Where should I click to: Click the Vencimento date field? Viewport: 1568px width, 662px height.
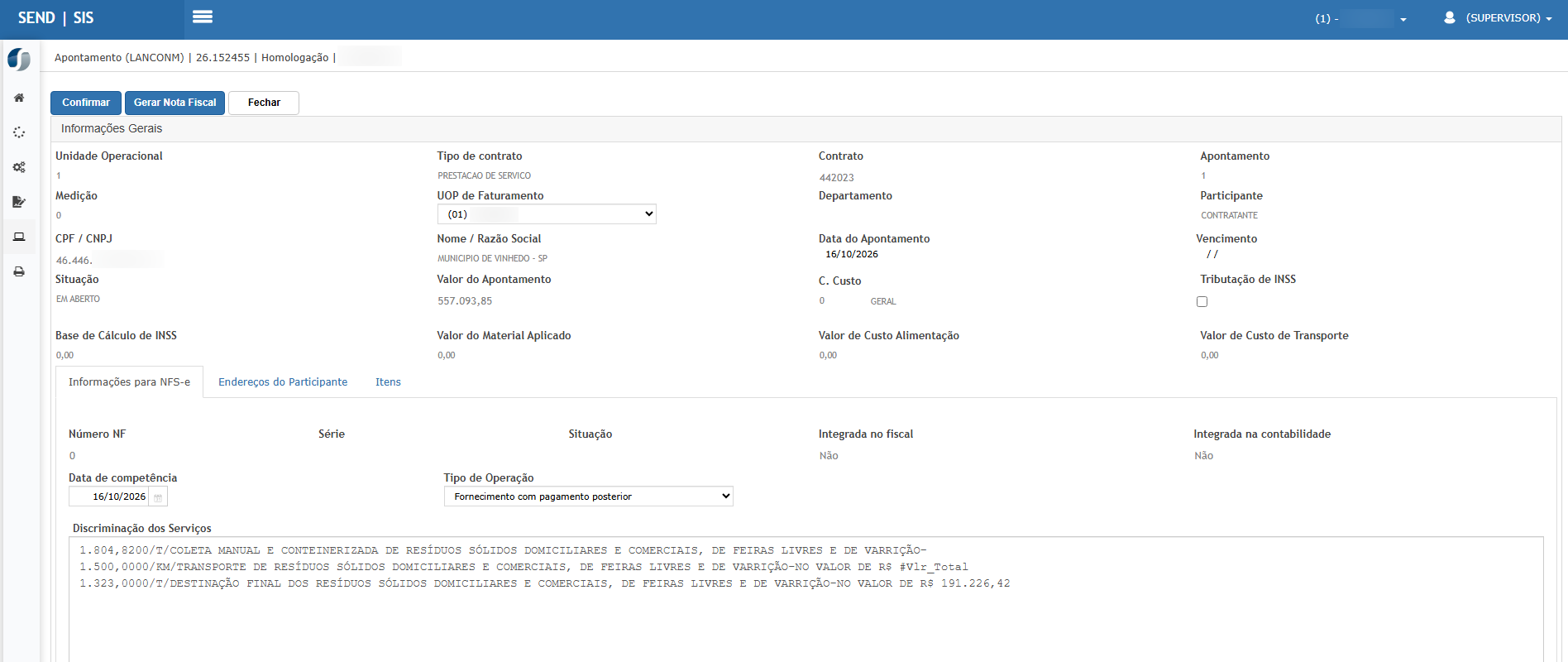click(1212, 255)
